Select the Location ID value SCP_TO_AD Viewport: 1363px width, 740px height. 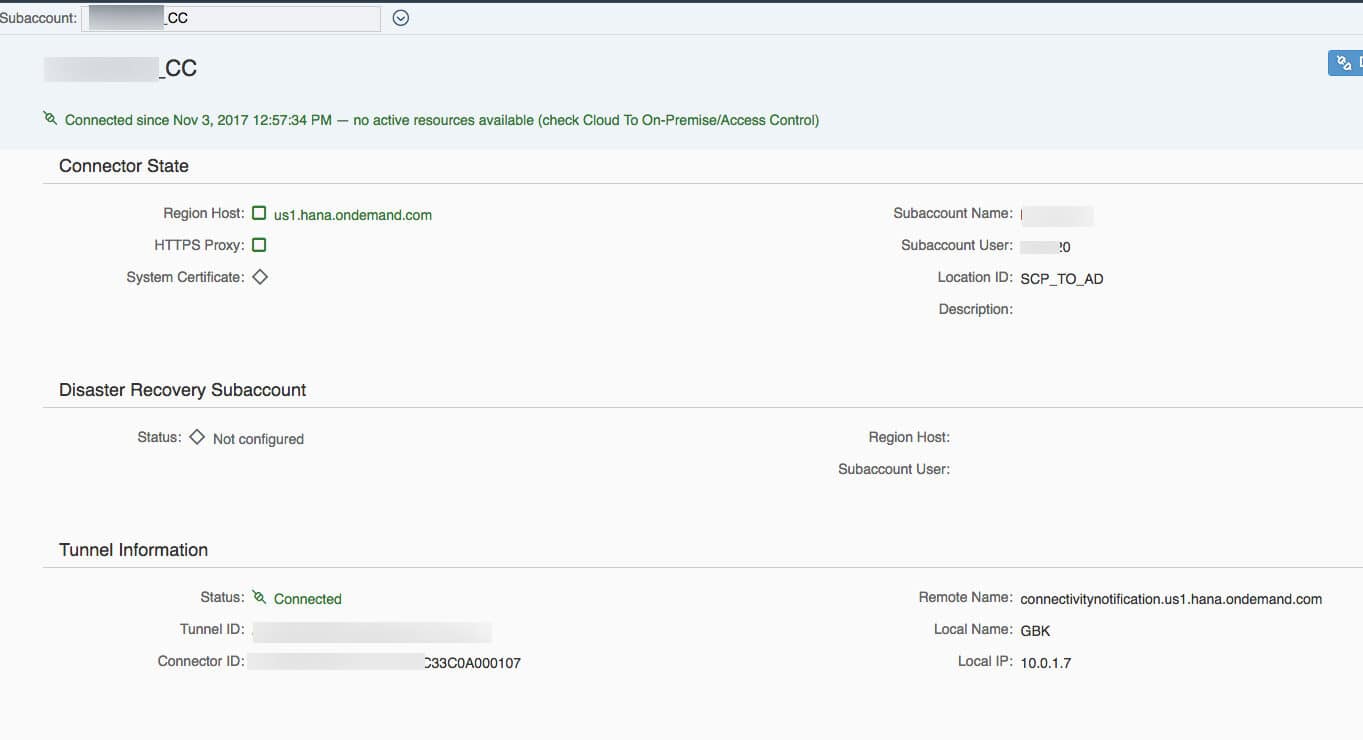tap(1061, 279)
